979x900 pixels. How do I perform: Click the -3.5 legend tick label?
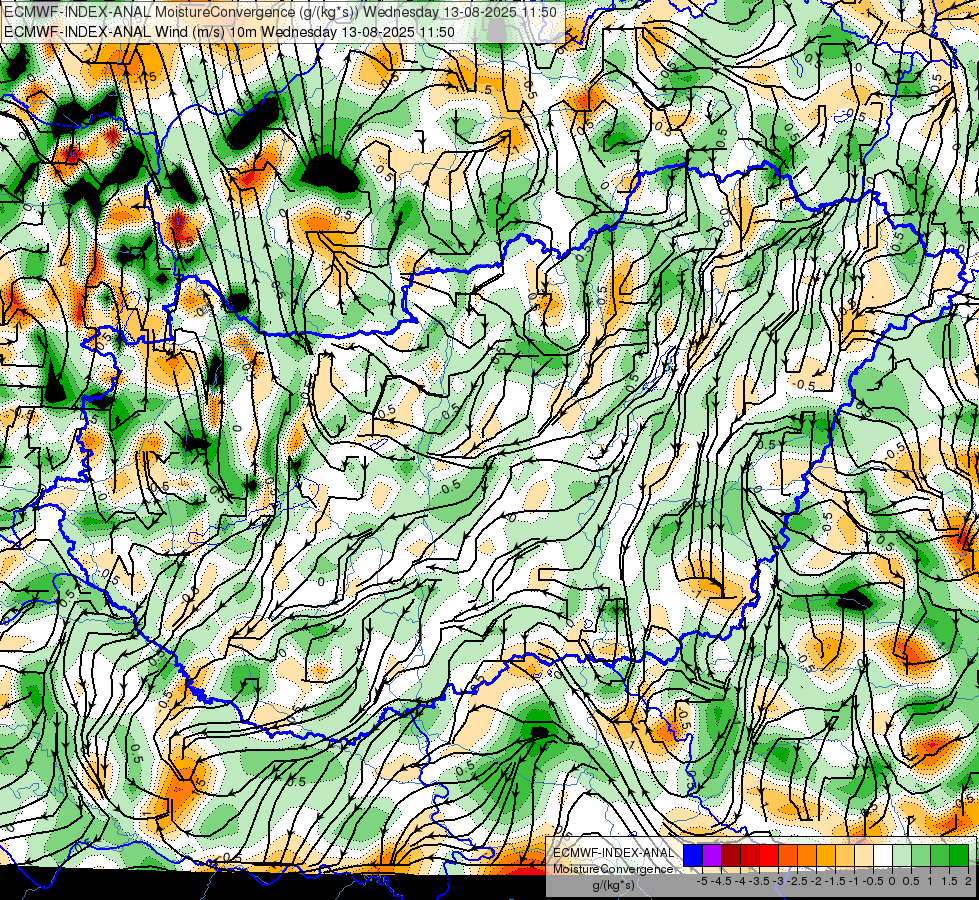(x=759, y=881)
